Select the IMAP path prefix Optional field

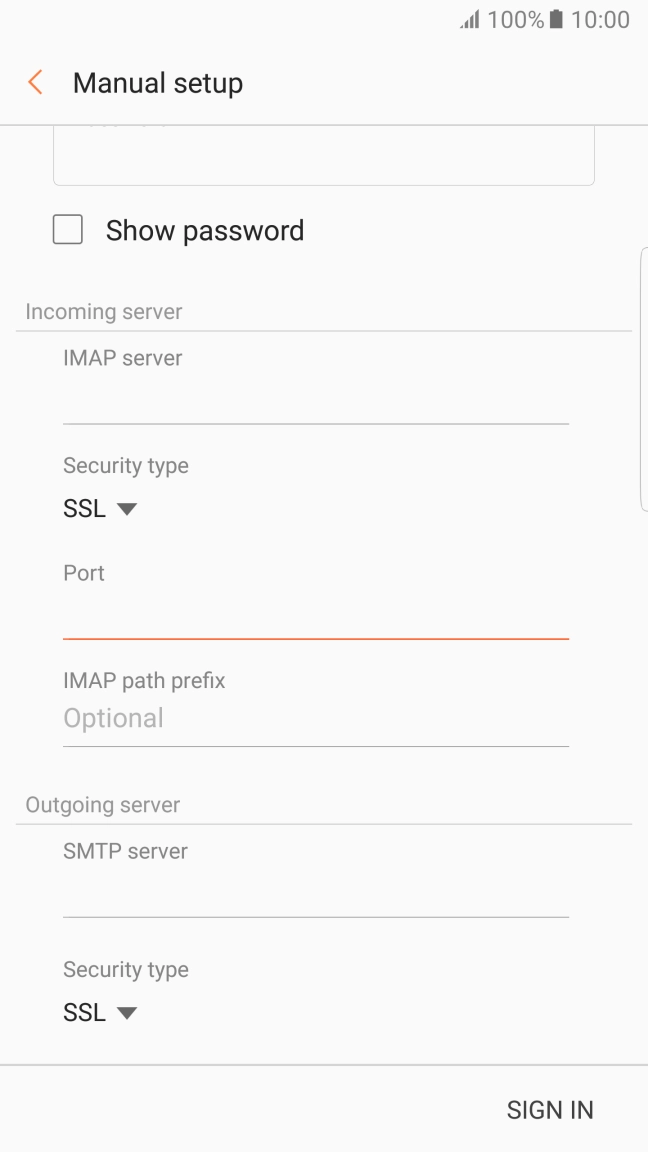[315, 719]
